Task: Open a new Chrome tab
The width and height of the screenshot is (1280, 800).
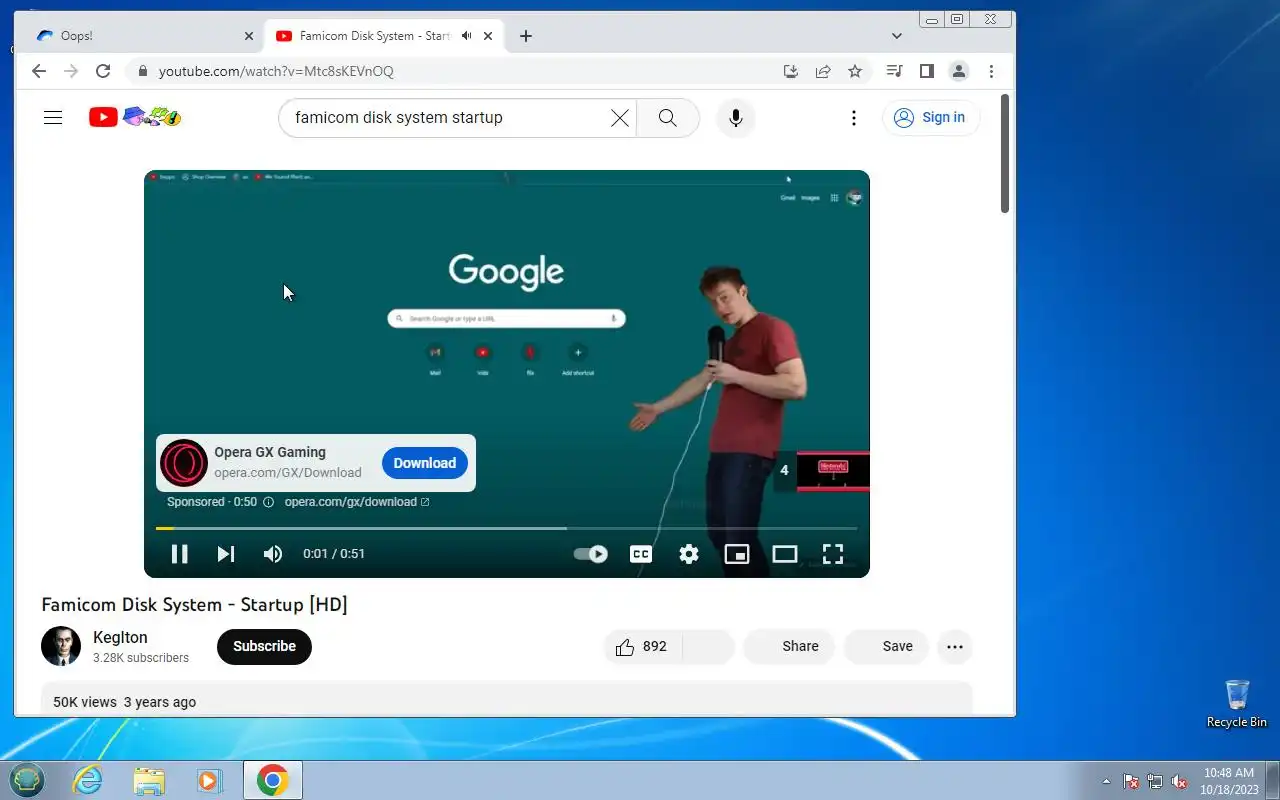Action: (x=526, y=36)
